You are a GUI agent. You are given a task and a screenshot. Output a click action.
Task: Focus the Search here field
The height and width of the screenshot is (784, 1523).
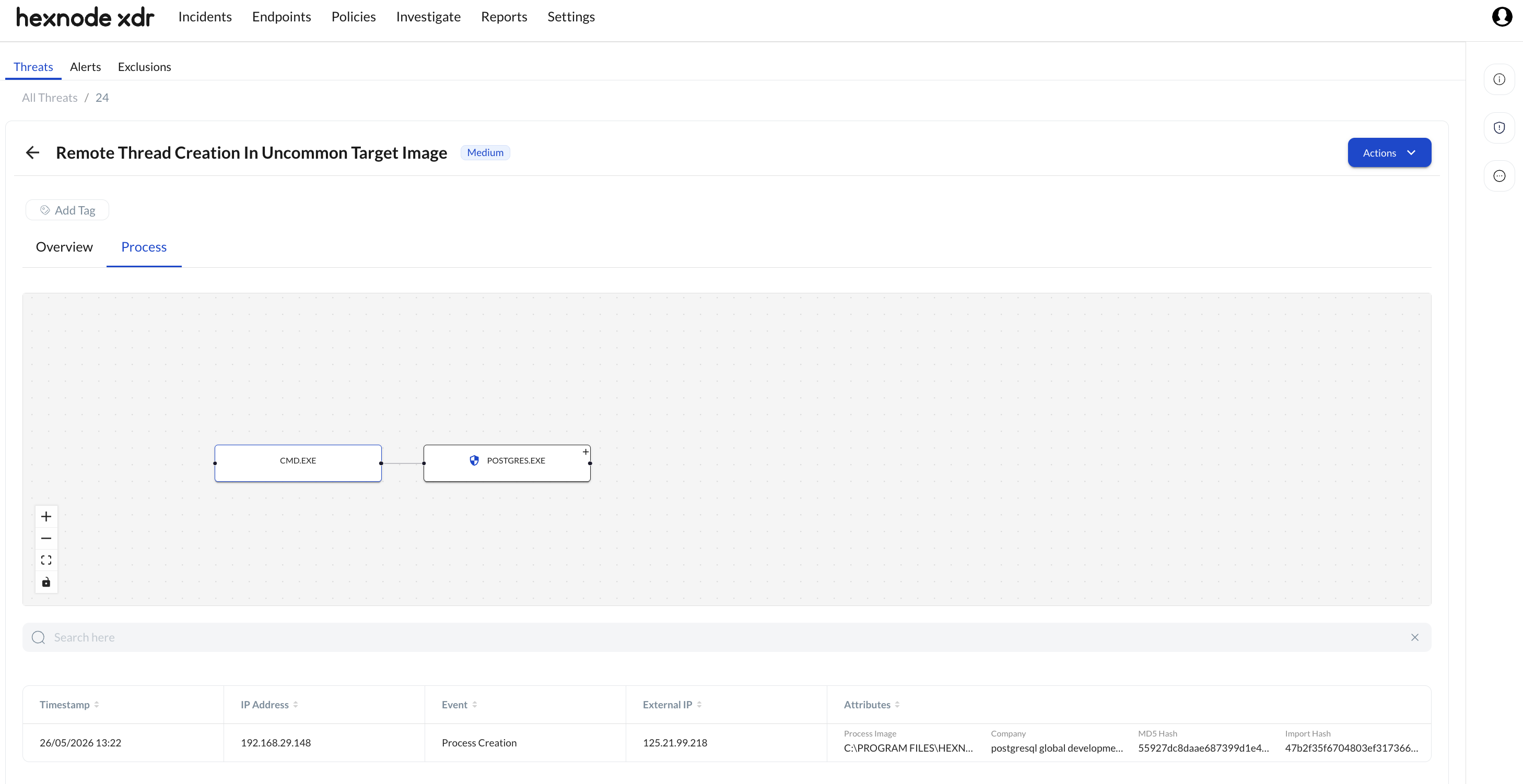point(727,637)
